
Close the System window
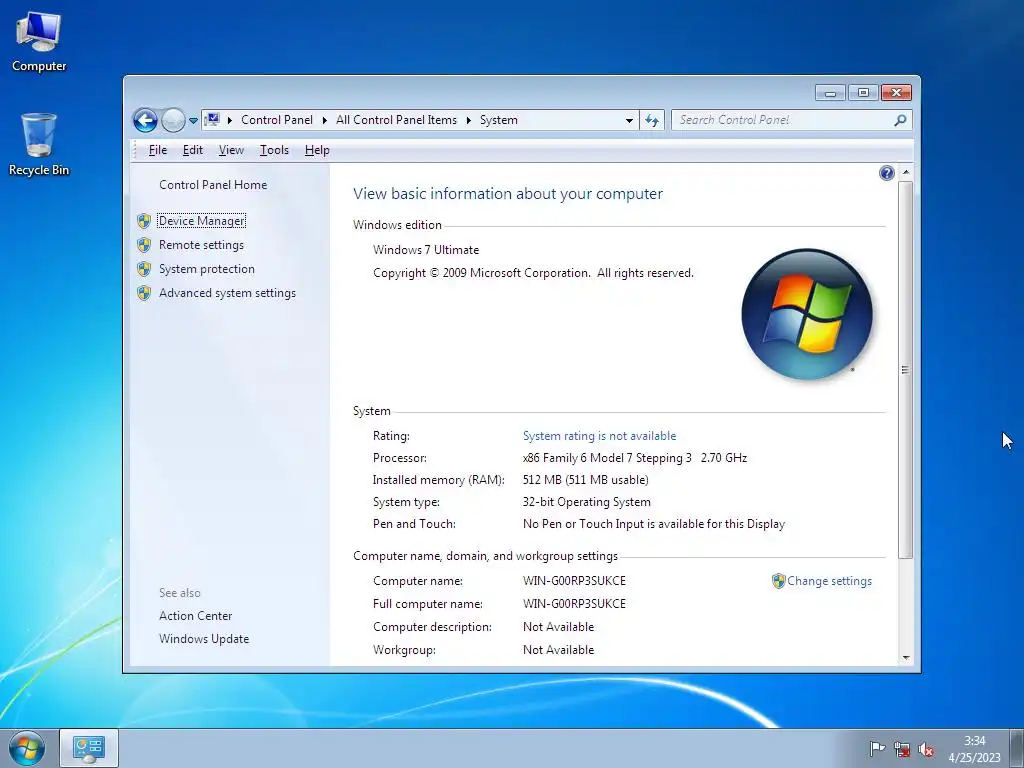click(x=896, y=93)
